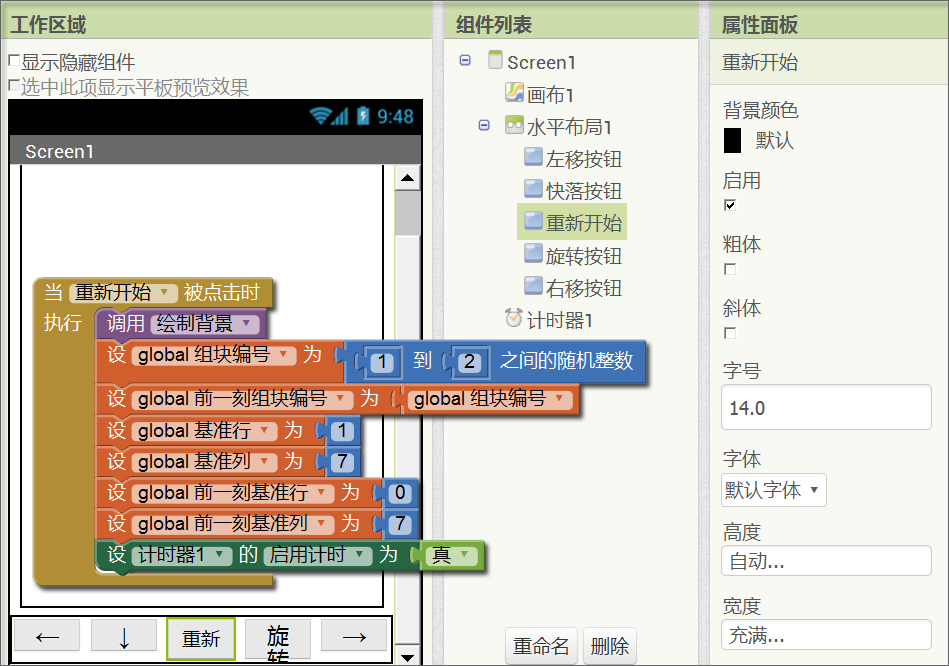Viewport: 949px width, 666px height.
Task: Click the 字号 input field
Action: tap(825, 408)
